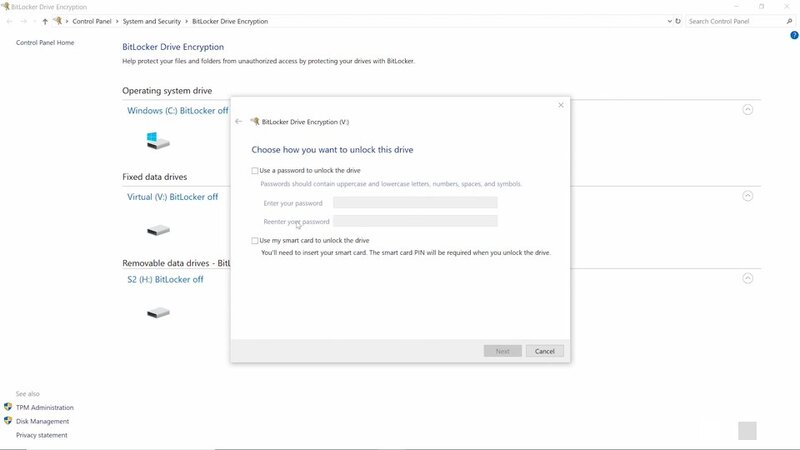Check 'Use my smart card to unlock the drive'
Screen dimensions: 800x450
point(255,241)
